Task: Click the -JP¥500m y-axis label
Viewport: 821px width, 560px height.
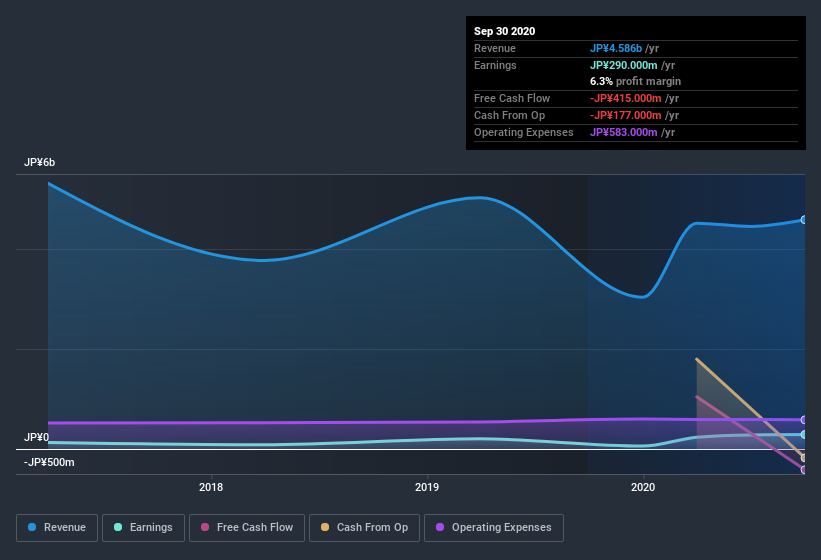Action: tap(49, 462)
